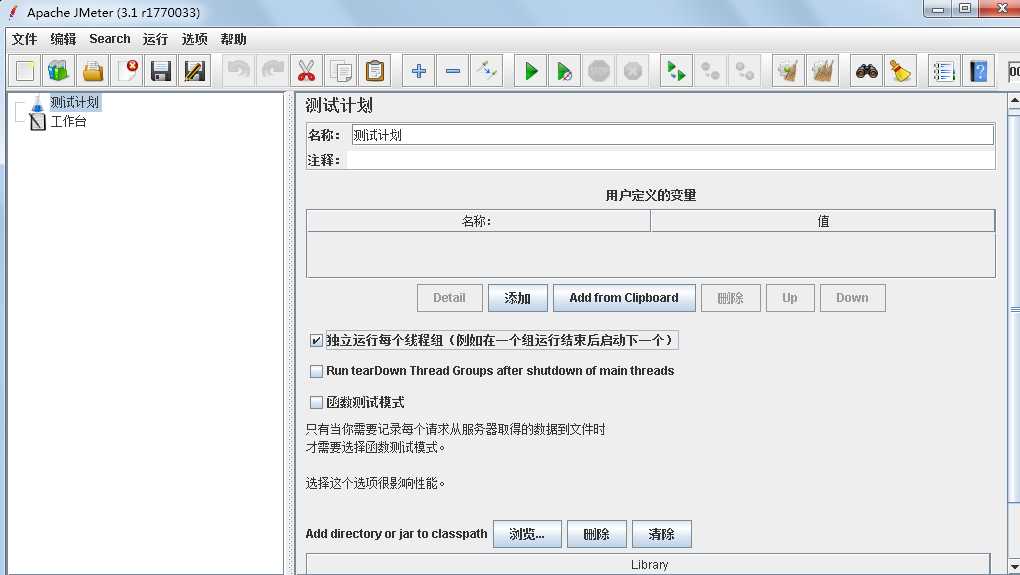Open the 运行 menu
Viewport: 1020px width, 575px height.
point(155,39)
